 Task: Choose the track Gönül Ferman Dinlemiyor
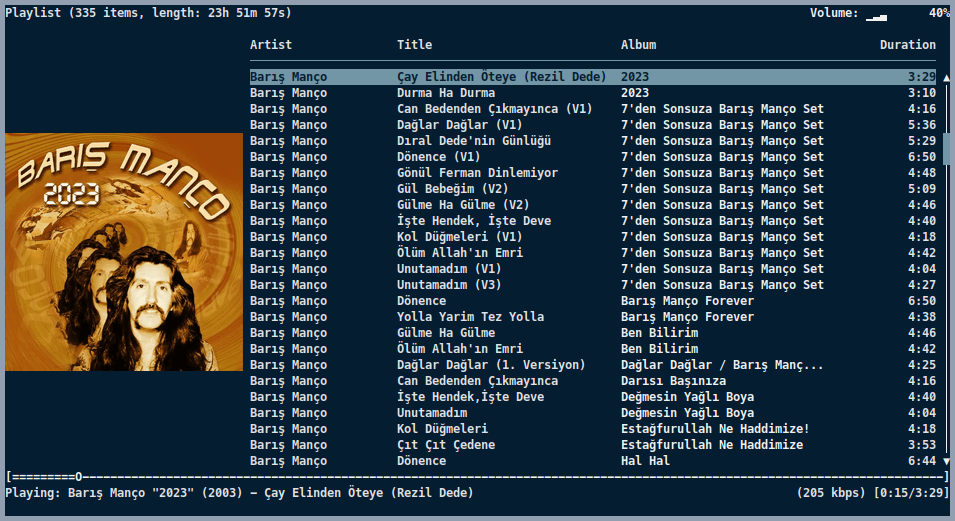click(477, 173)
